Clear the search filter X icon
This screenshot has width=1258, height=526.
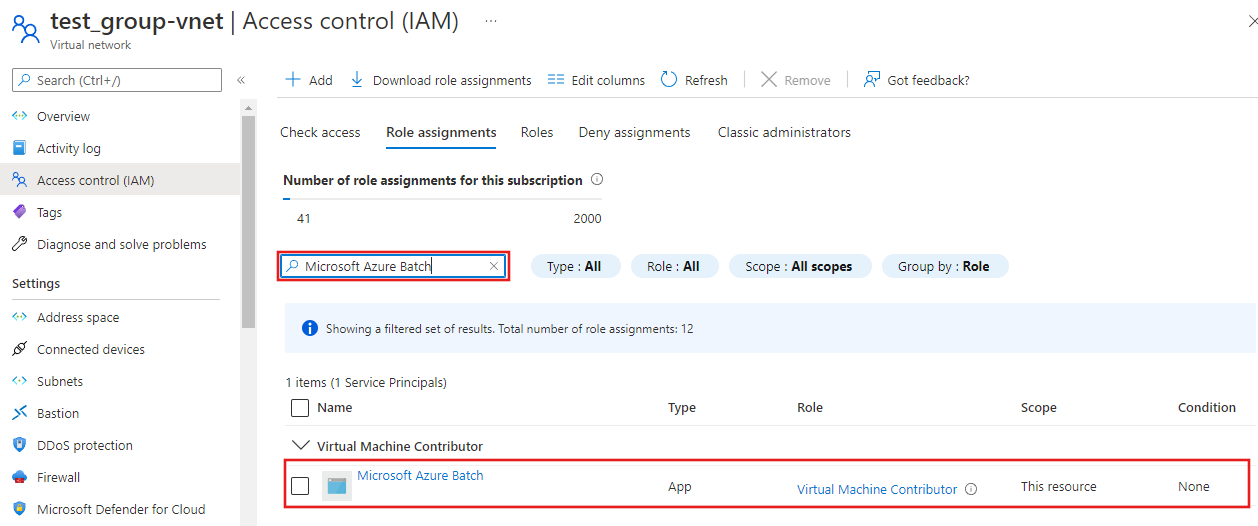coord(493,266)
